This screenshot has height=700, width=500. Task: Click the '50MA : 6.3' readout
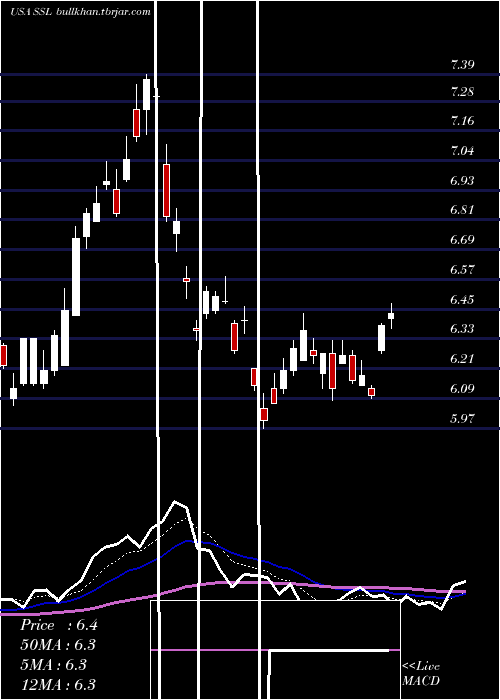pos(58,645)
